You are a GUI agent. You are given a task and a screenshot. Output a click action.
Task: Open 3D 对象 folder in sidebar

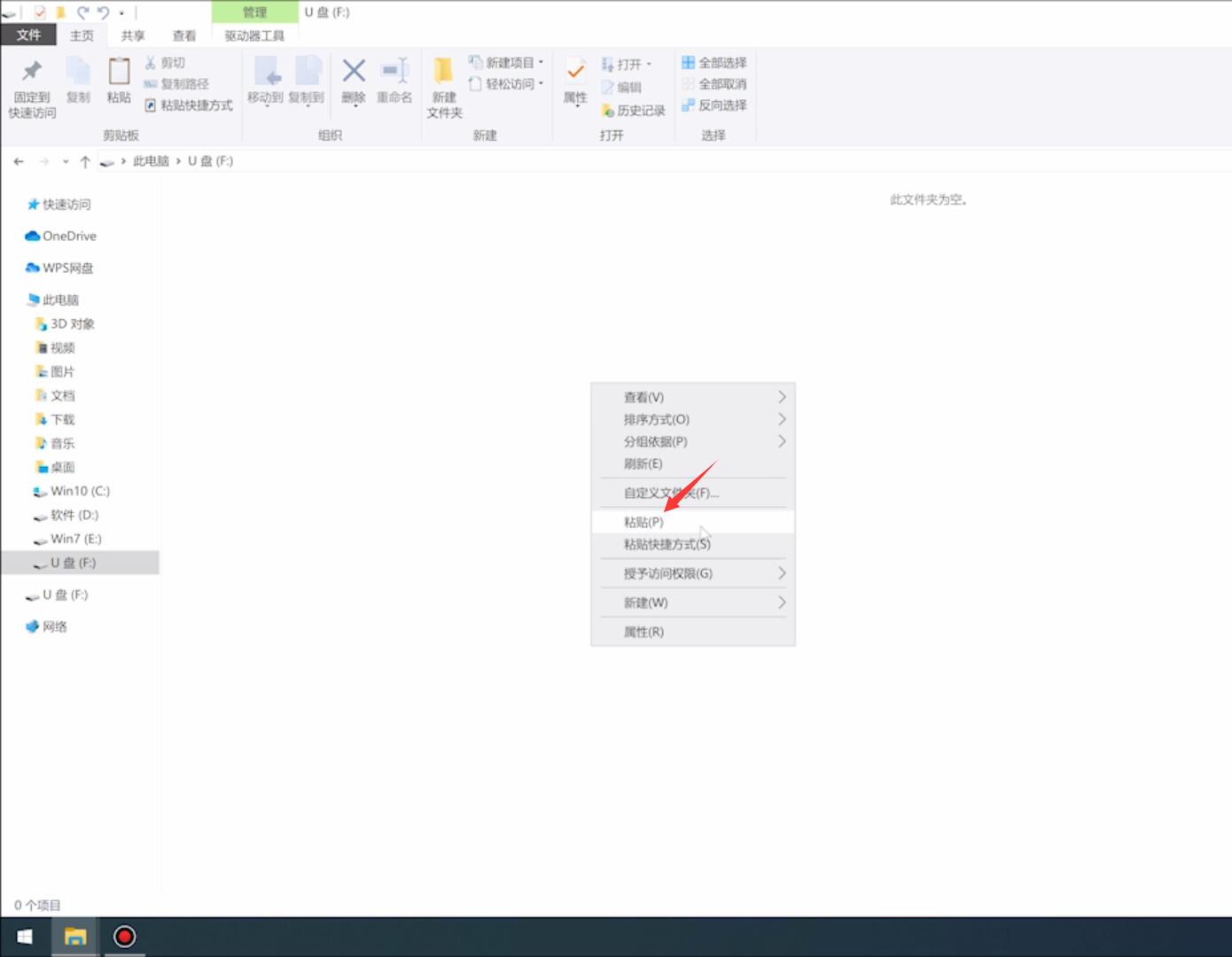[72, 324]
